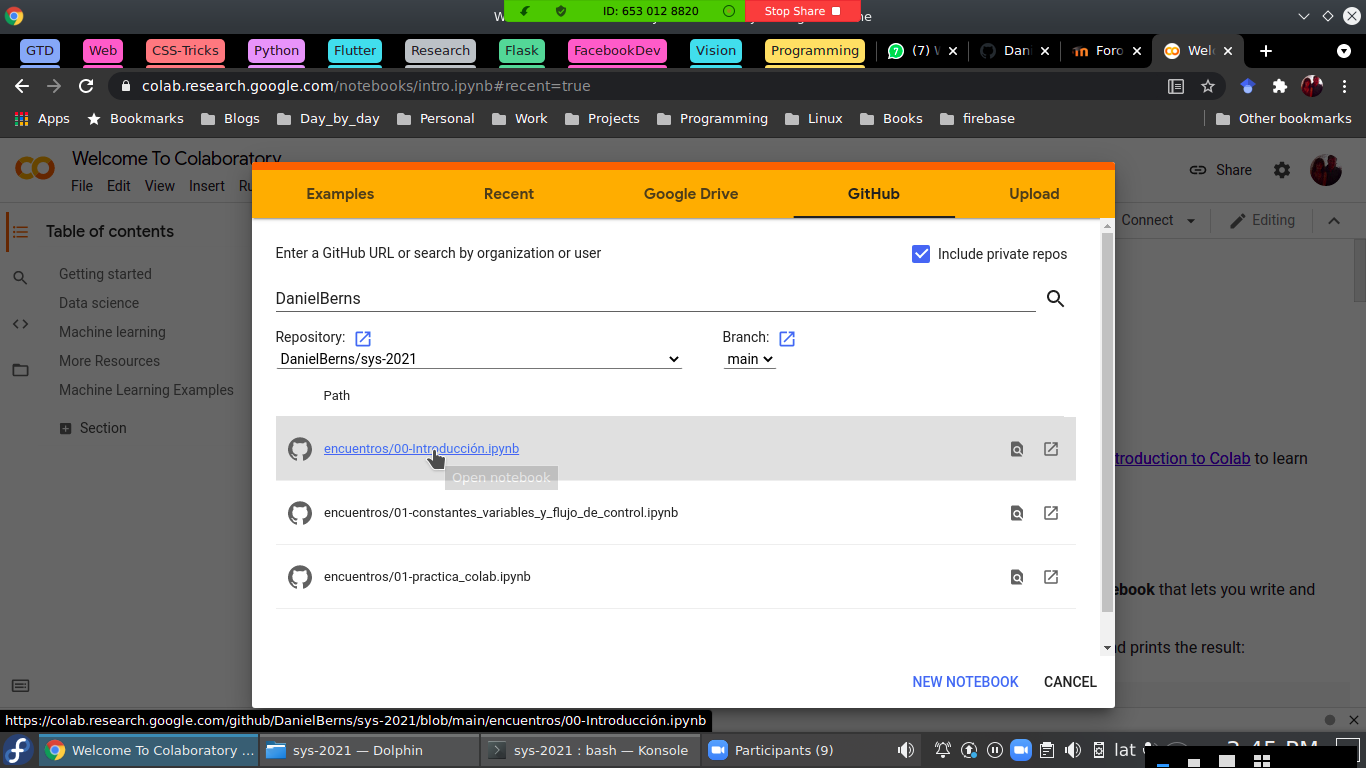Click the search magnifier icon beside DanielBerns
The image size is (1366, 768).
pos(1055,298)
